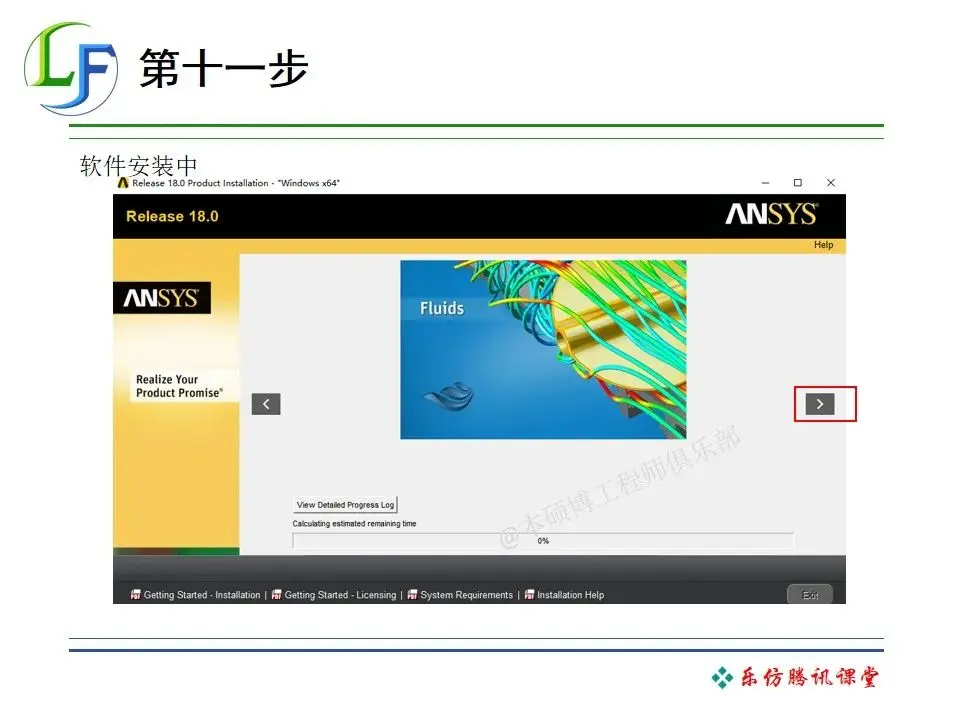Open the Installation Help link
Image resolution: width=960 pixels, height=720 pixels.
pyautogui.click(x=571, y=595)
